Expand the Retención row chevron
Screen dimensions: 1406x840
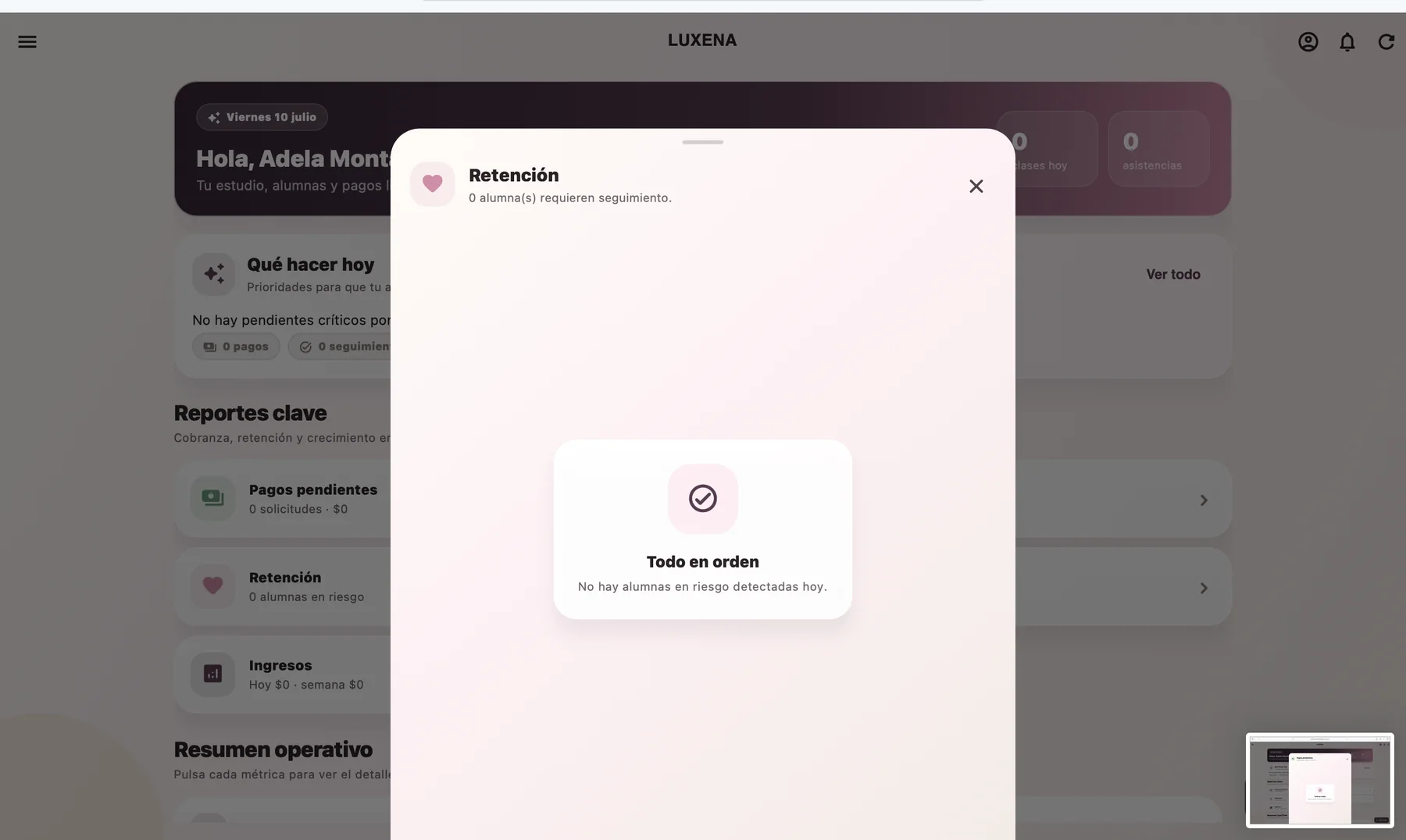coord(1204,589)
